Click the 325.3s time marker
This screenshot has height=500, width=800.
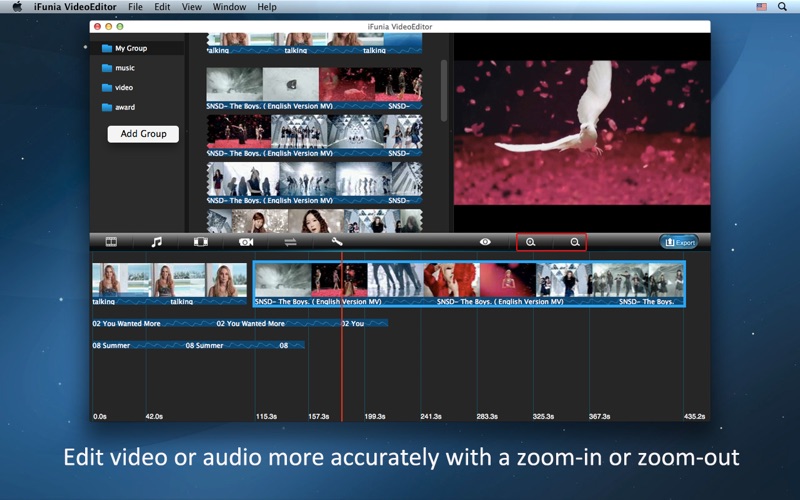543,416
